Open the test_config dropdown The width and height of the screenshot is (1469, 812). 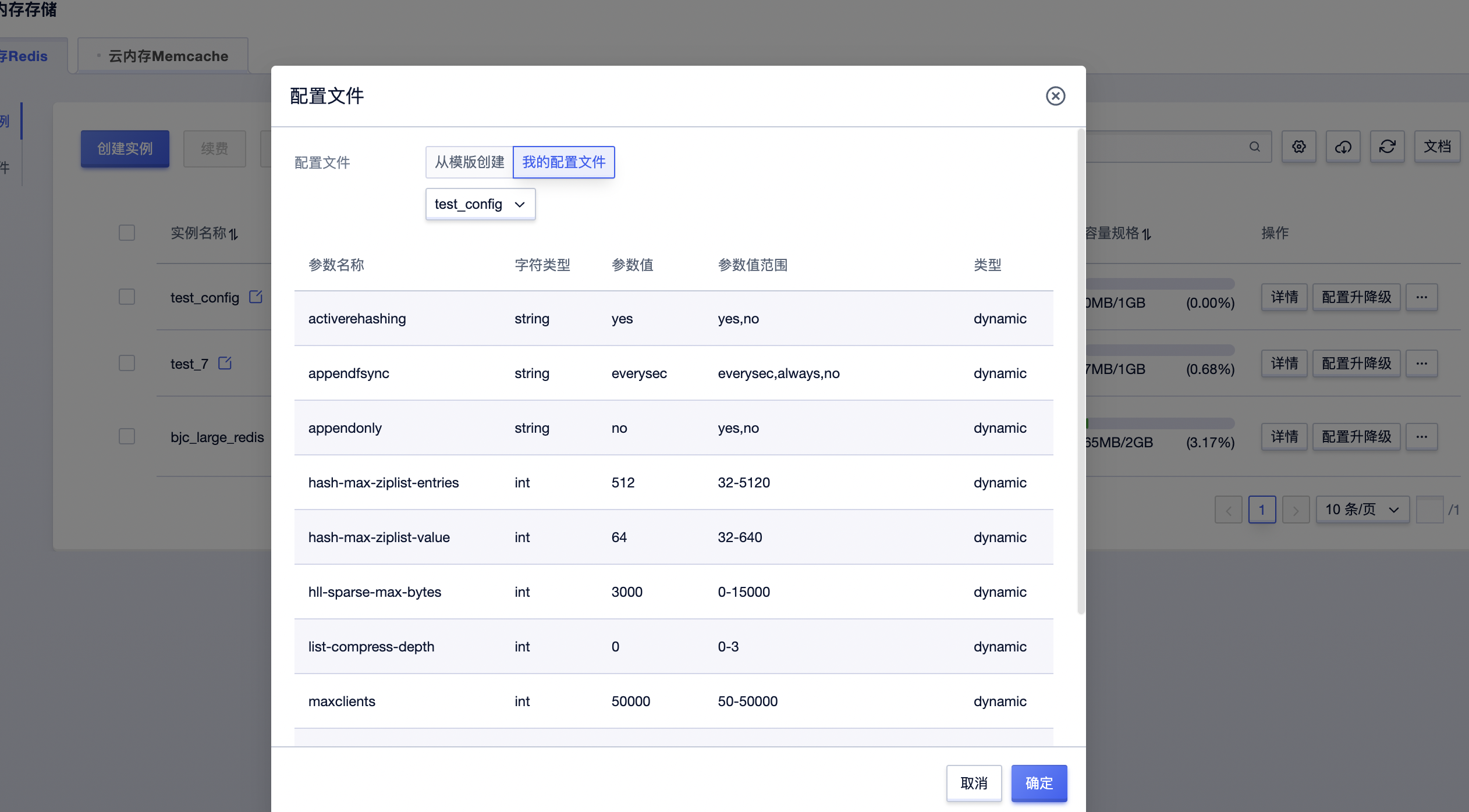pos(480,204)
